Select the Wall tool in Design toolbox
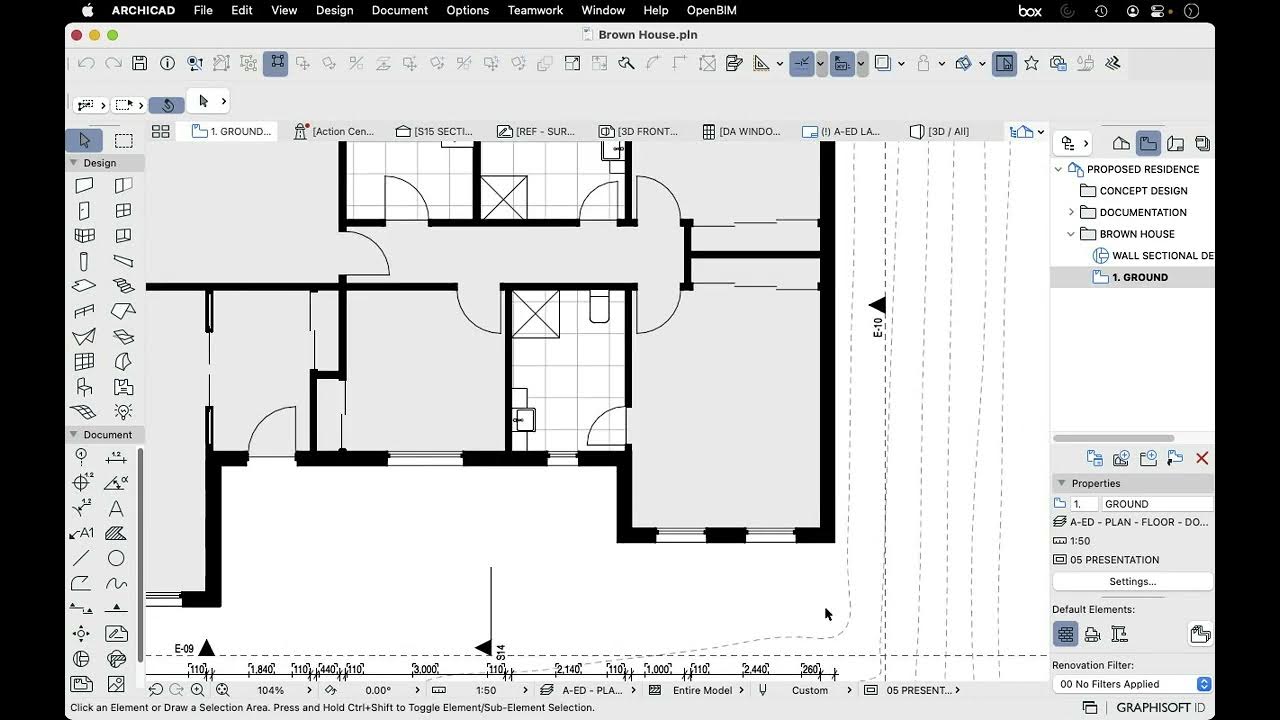The height and width of the screenshot is (720, 1280). (x=84, y=185)
